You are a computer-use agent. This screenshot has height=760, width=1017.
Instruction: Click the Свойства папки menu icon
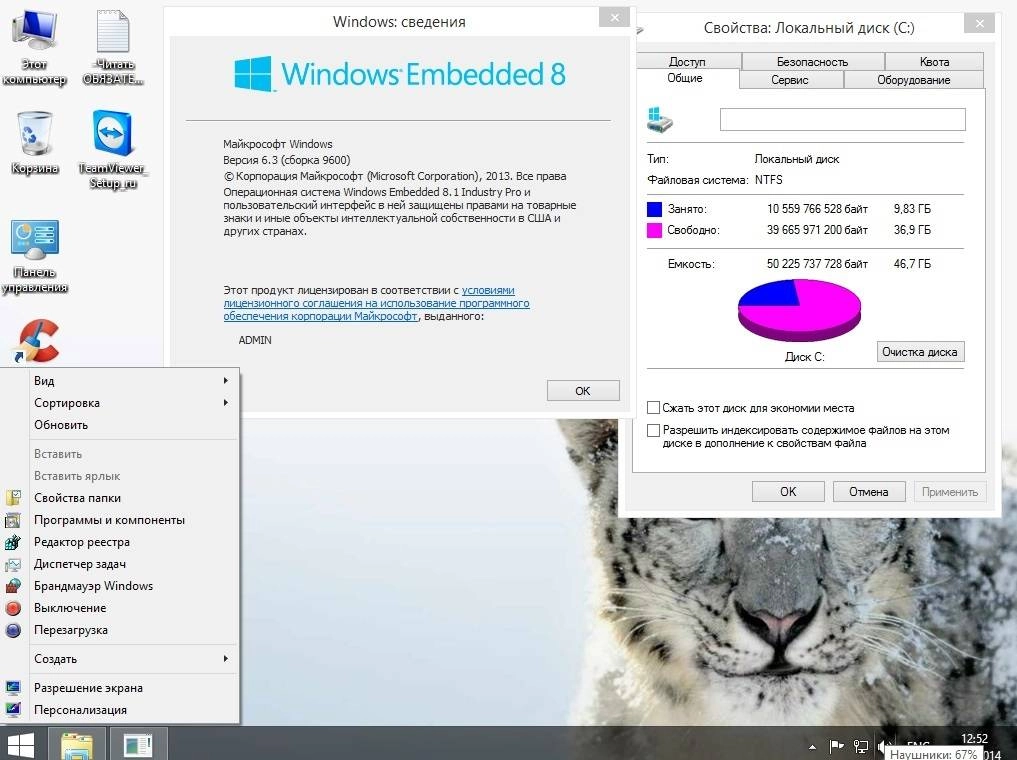click(x=13, y=498)
